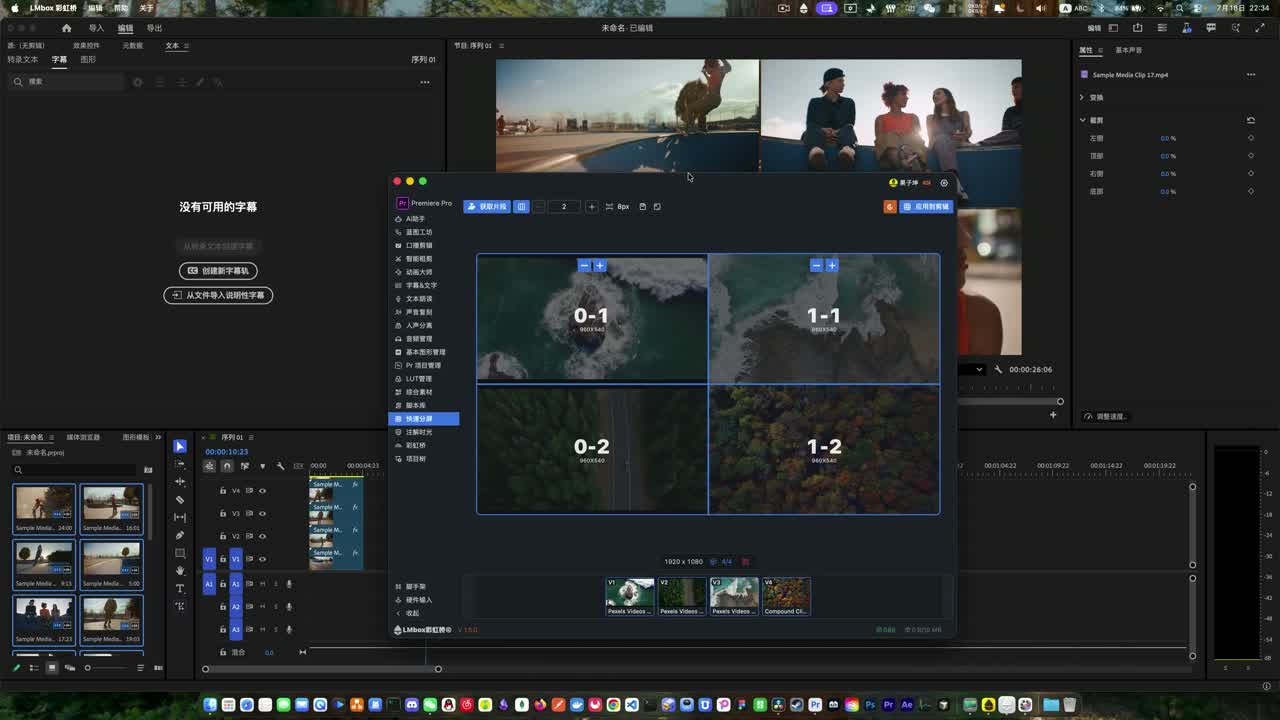Open the 导入 workspace tab

pos(96,28)
